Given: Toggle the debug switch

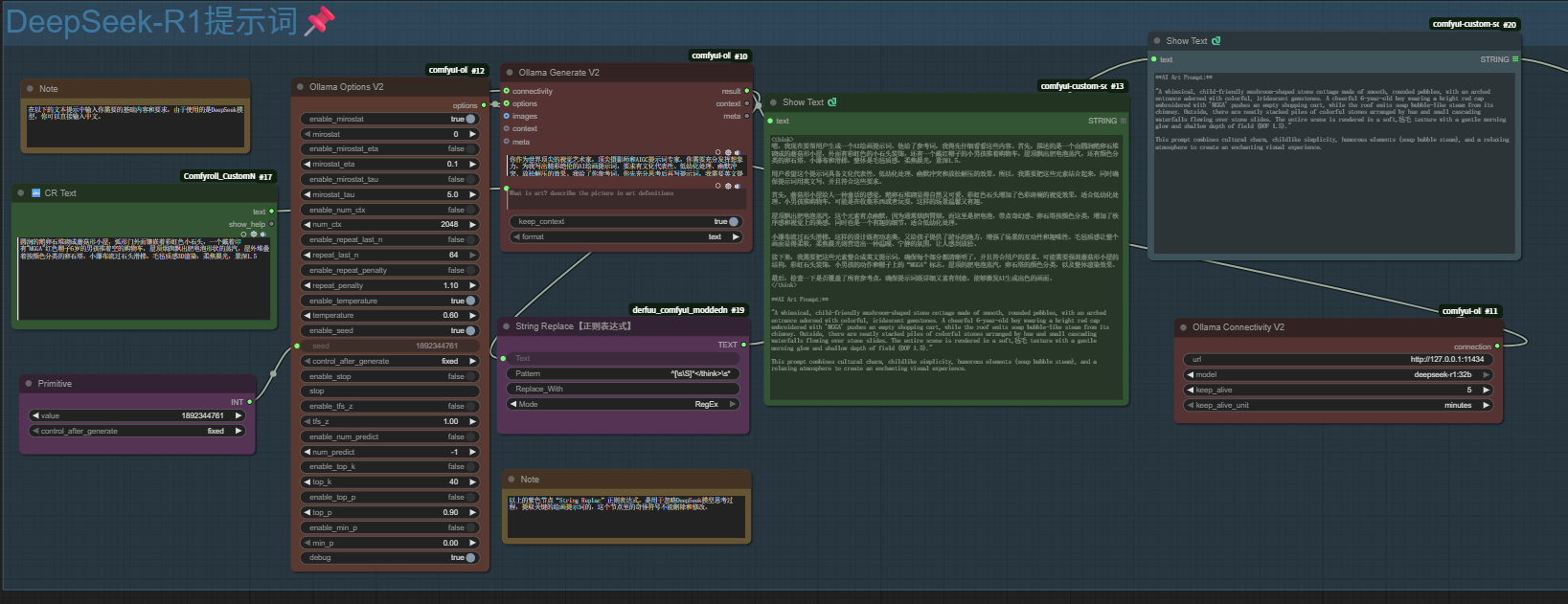Looking at the screenshot, I should (470, 557).
